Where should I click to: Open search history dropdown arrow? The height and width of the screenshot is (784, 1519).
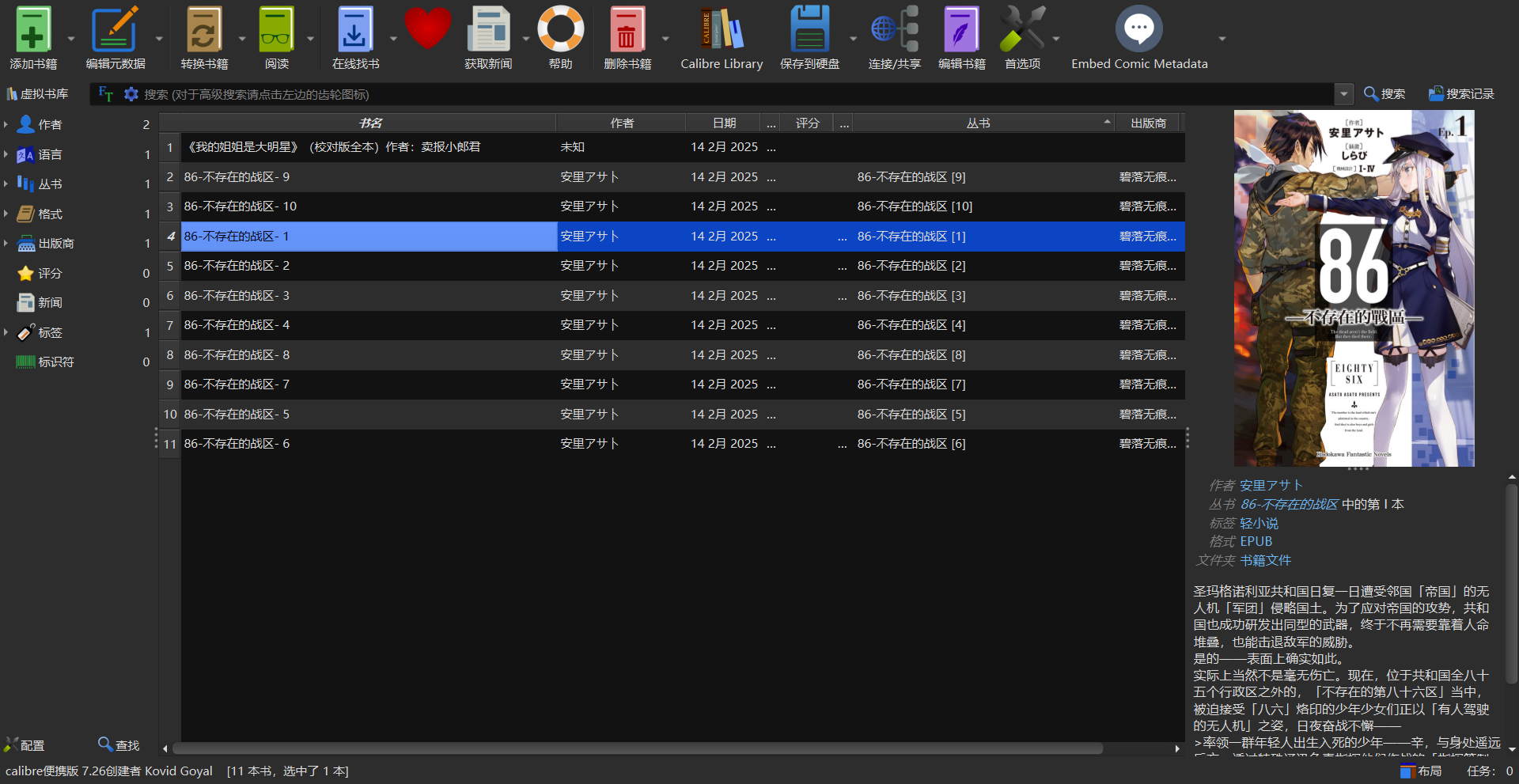tap(1343, 94)
